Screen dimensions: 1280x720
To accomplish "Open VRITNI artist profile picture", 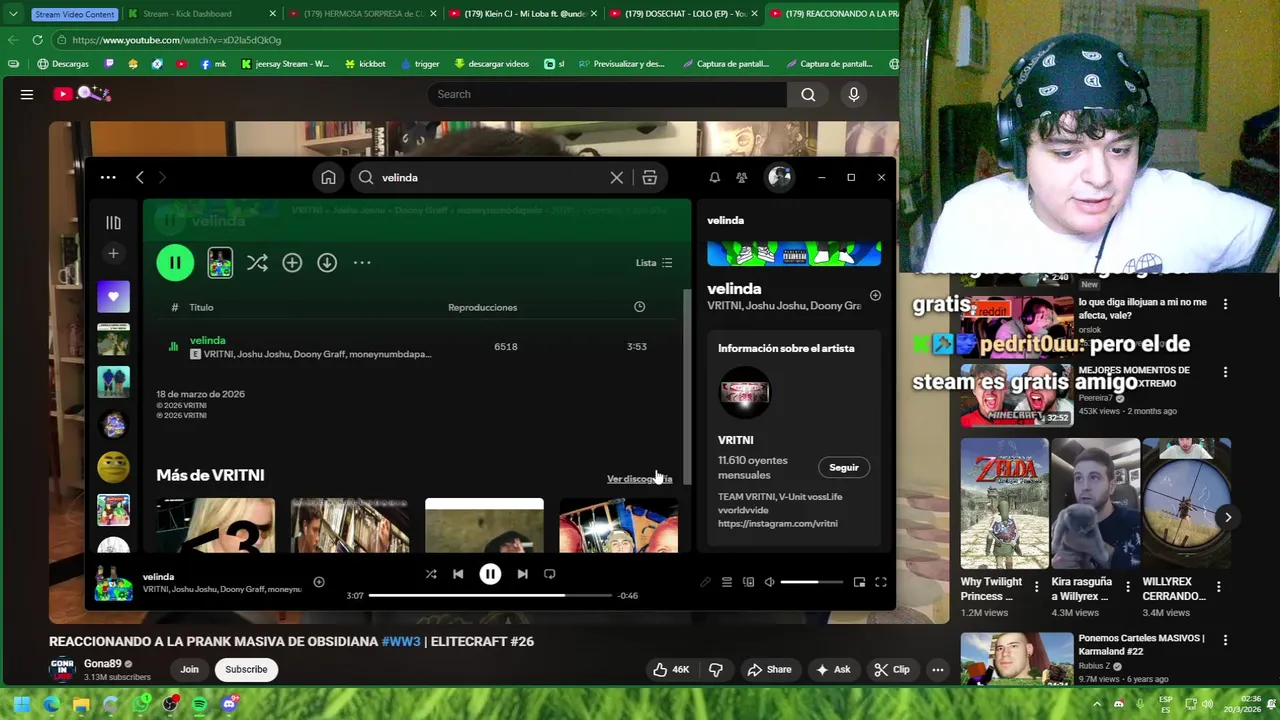I will (745, 393).
